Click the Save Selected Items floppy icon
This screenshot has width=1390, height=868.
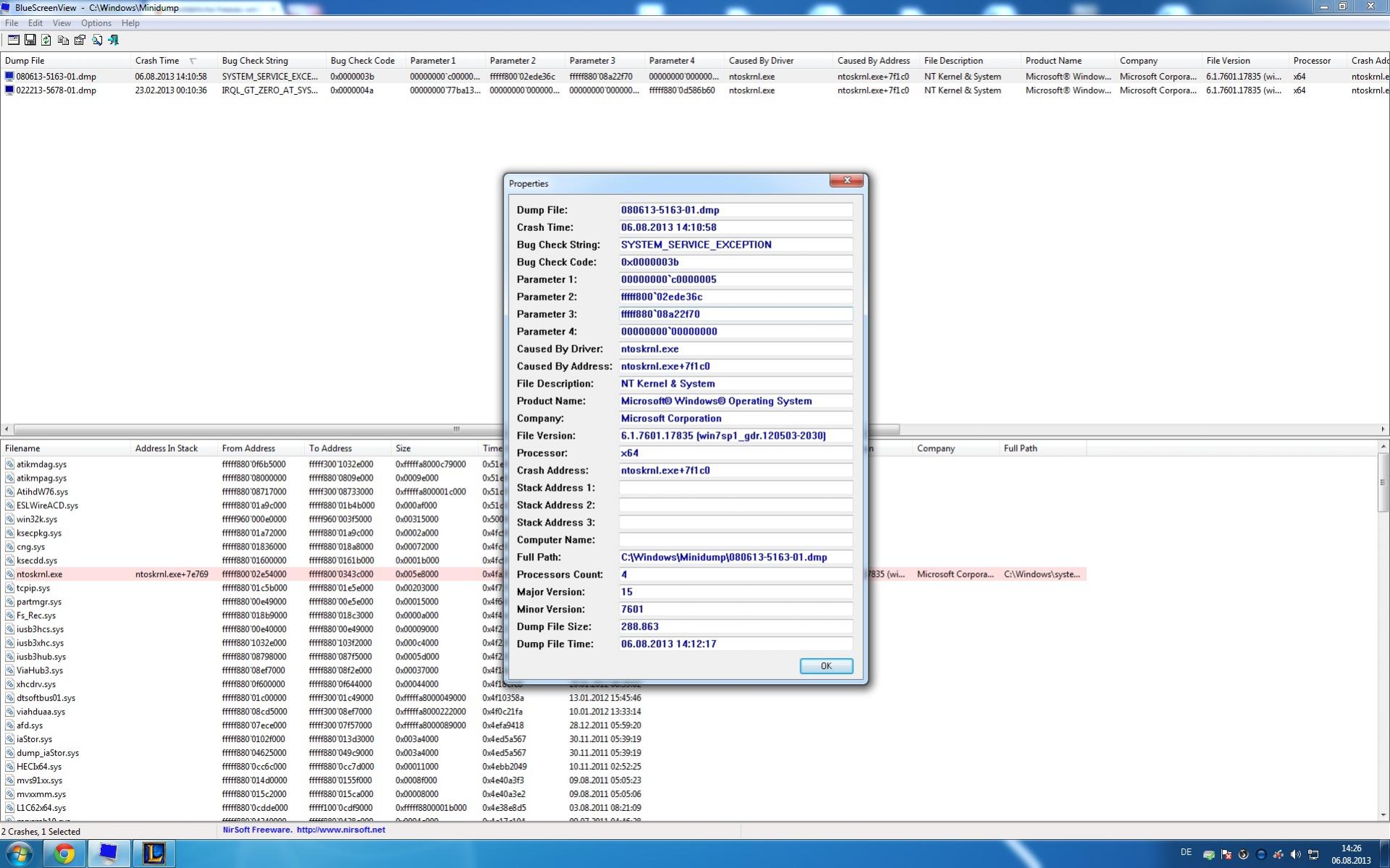click(x=30, y=41)
